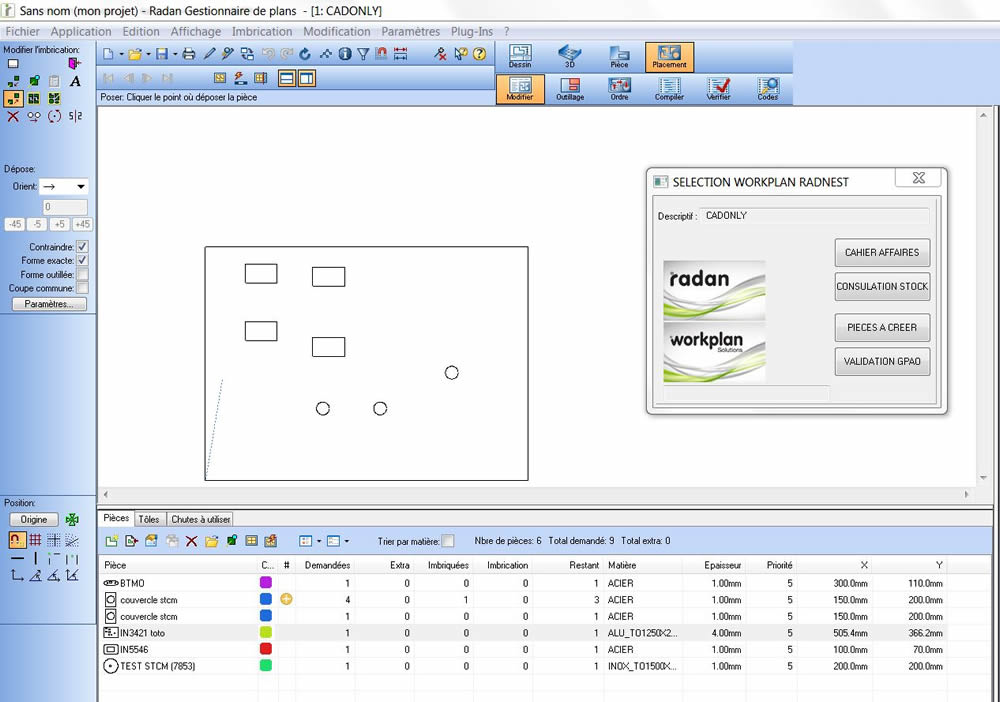The width and height of the screenshot is (1000, 702).
Task: Toggle the Trier par matière checkbox
Action: pyautogui.click(x=448, y=541)
